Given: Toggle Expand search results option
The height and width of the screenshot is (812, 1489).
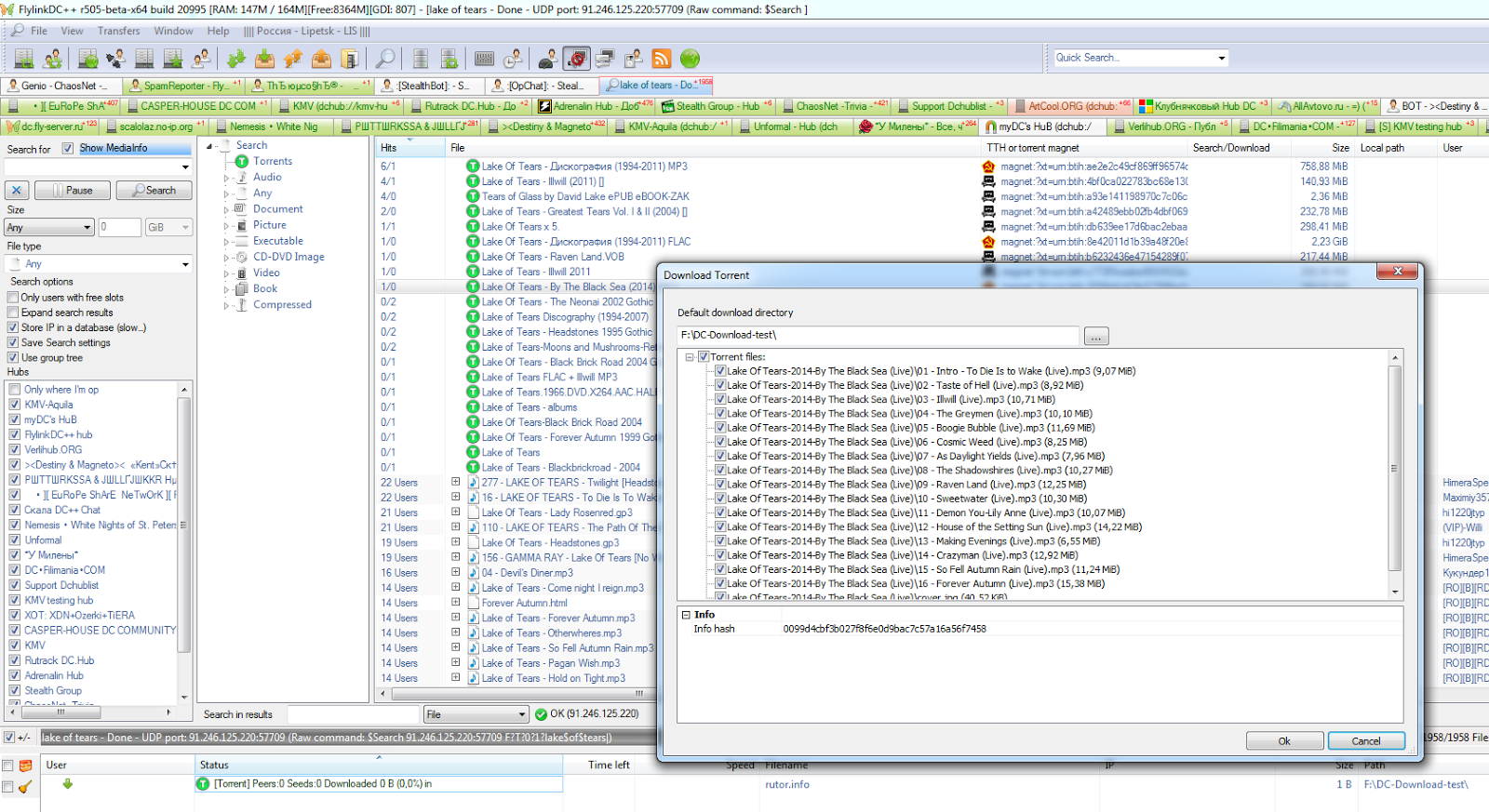Looking at the screenshot, I should [x=13, y=313].
